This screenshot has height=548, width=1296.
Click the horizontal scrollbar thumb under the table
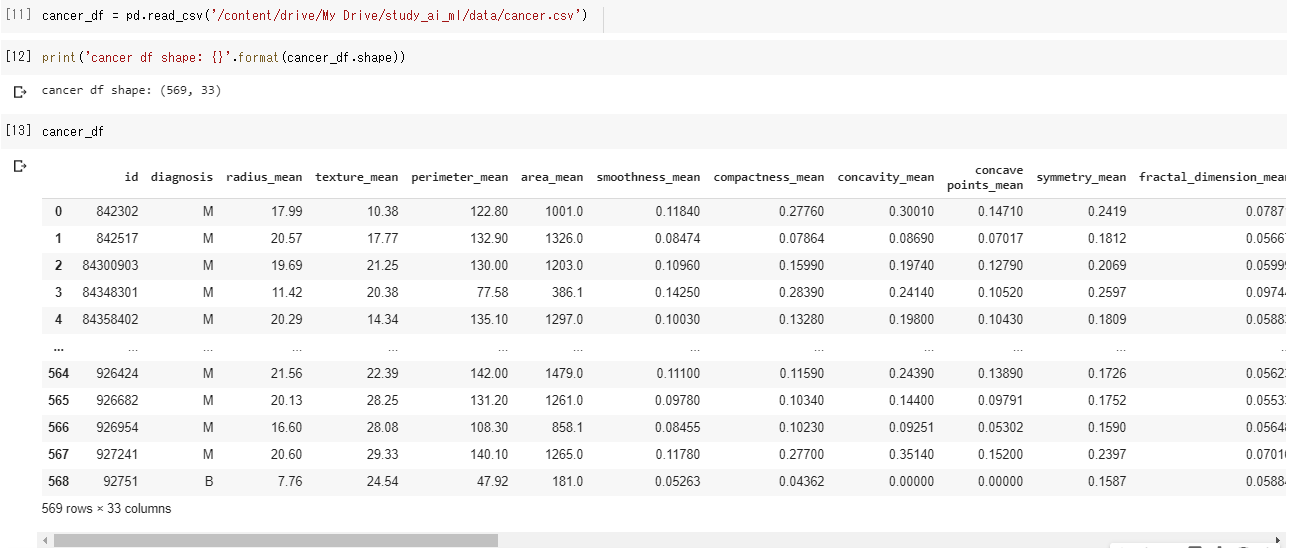coord(276,540)
